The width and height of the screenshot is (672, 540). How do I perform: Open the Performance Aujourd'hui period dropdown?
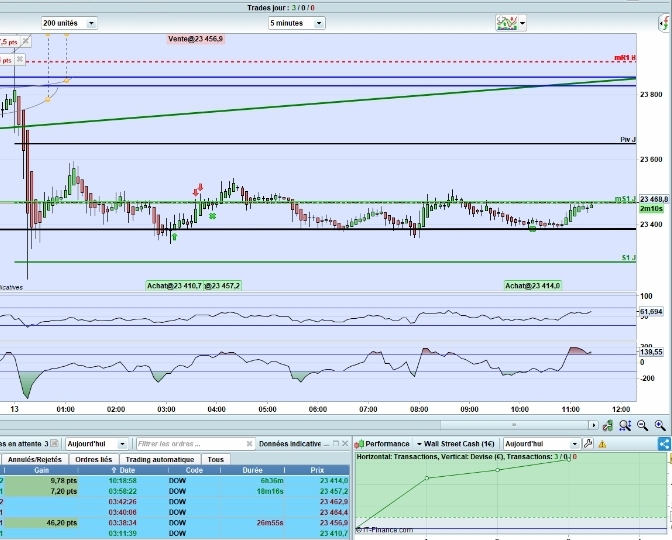coord(542,444)
